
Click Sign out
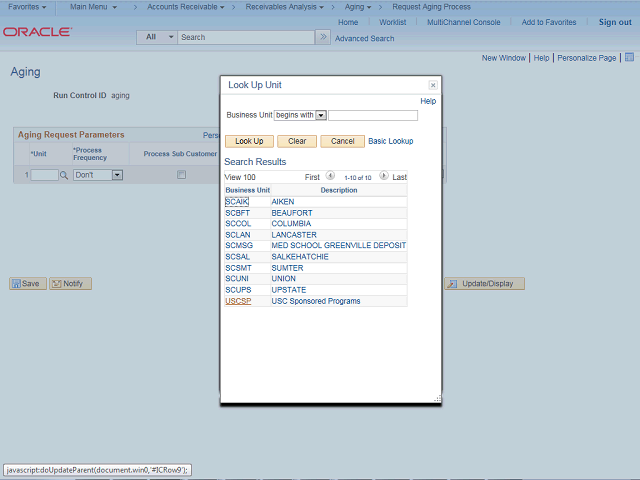click(x=615, y=22)
